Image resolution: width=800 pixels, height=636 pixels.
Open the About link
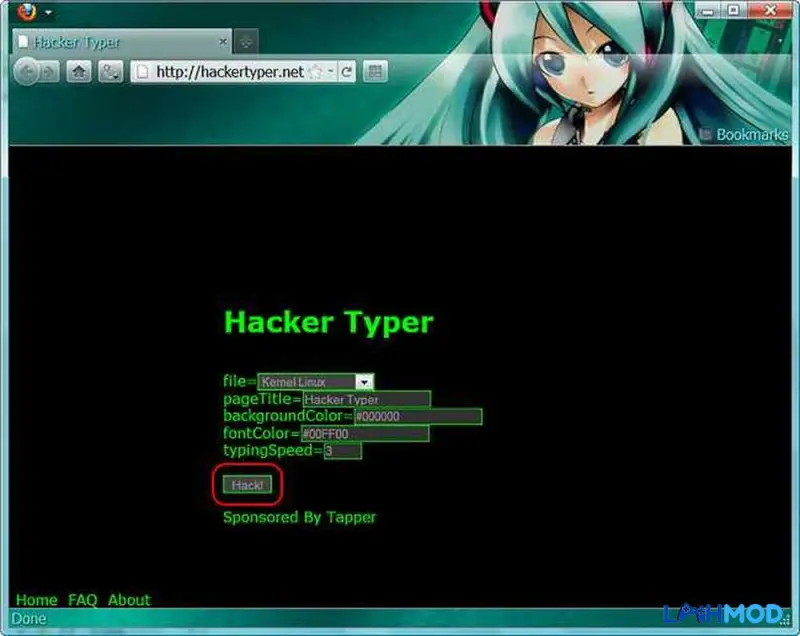pos(129,600)
